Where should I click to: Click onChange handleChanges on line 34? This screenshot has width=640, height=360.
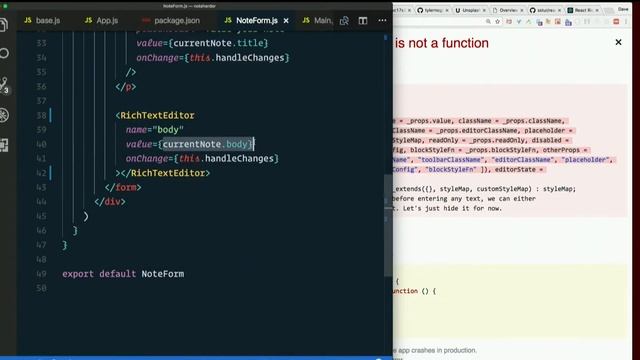tap(213, 58)
